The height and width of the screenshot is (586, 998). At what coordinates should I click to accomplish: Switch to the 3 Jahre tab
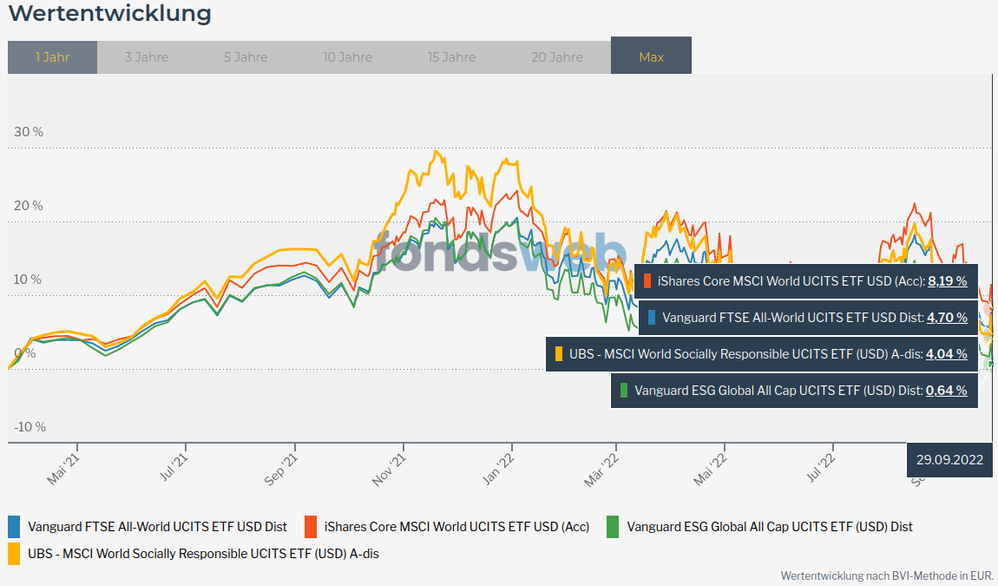tap(146, 57)
